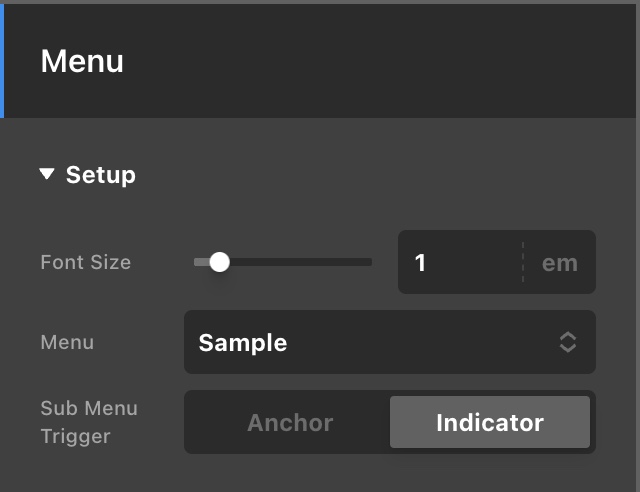Click the Sample text in Menu selector

(243, 342)
